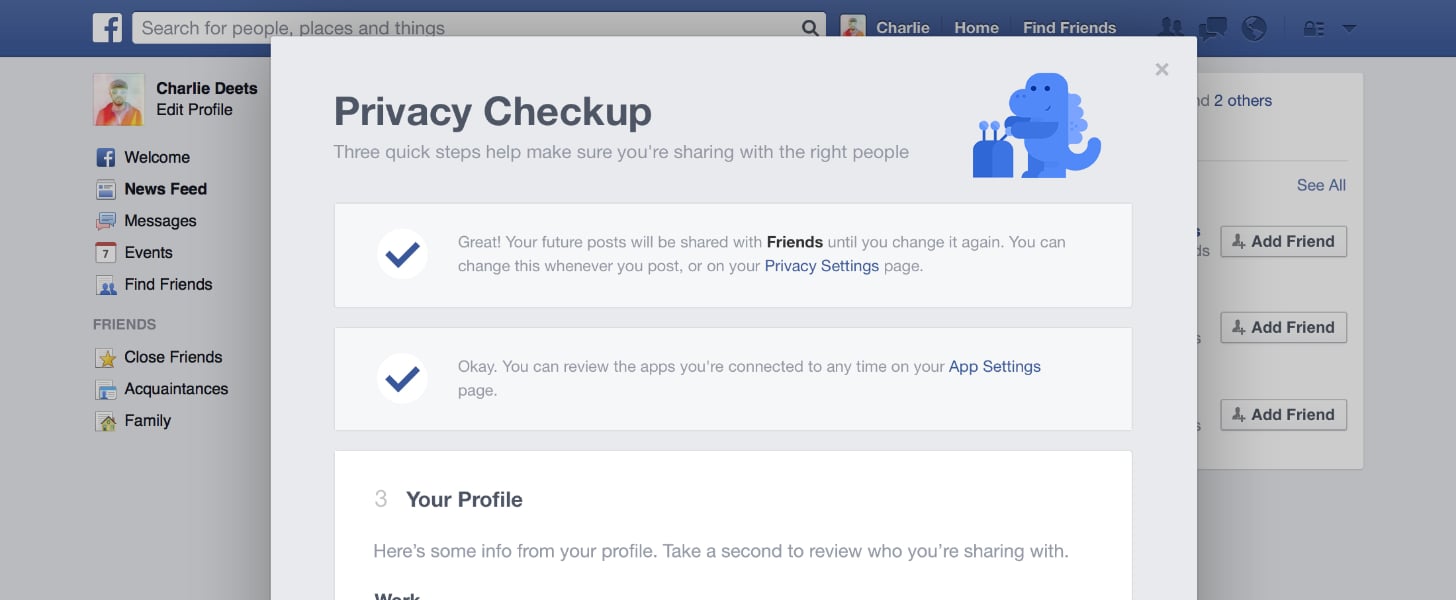Open the Messenger messages icon

click(1212, 27)
